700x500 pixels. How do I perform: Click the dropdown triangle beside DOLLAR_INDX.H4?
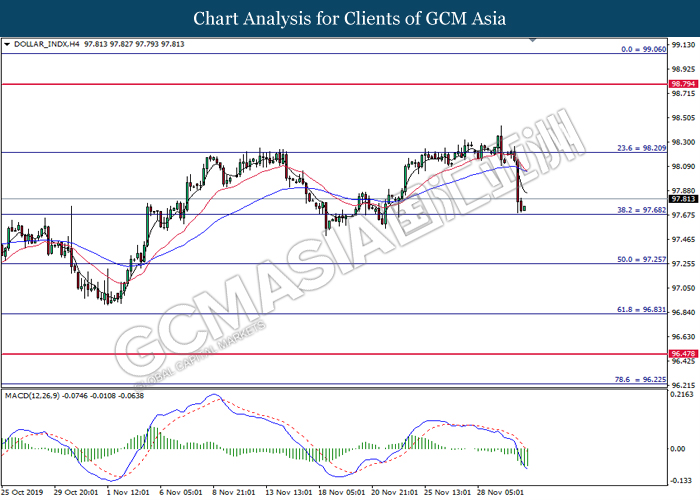coord(7,44)
